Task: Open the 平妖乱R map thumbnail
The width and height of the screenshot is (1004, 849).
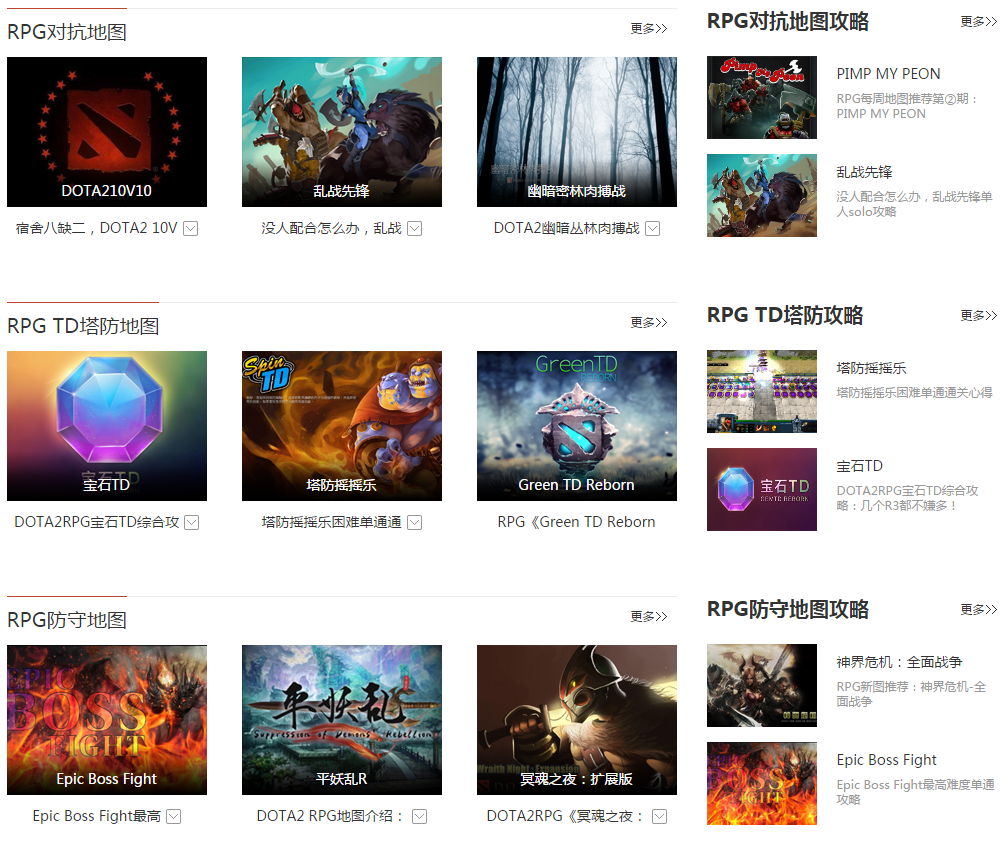Action: (x=342, y=720)
